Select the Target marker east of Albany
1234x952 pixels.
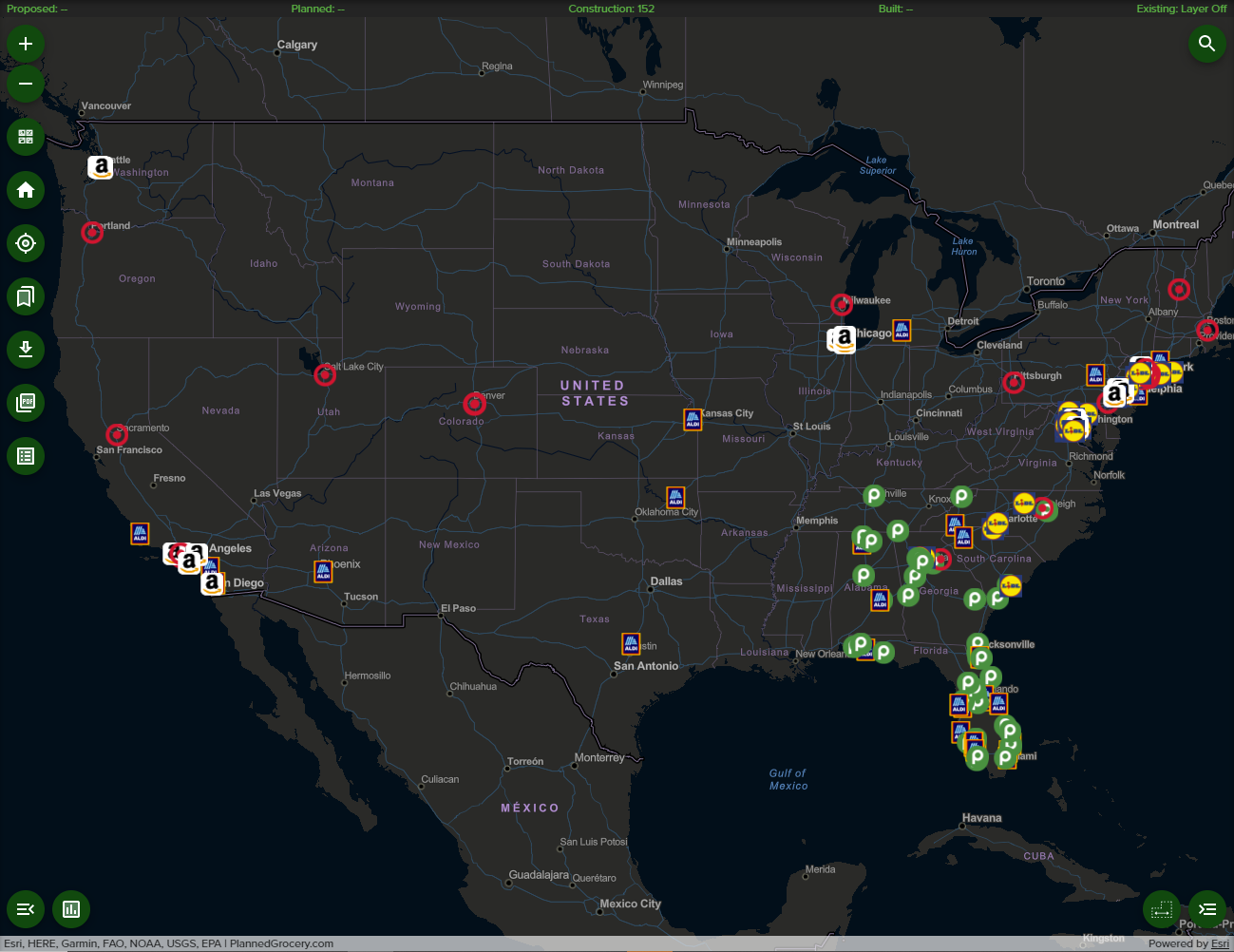pos(1179,289)
